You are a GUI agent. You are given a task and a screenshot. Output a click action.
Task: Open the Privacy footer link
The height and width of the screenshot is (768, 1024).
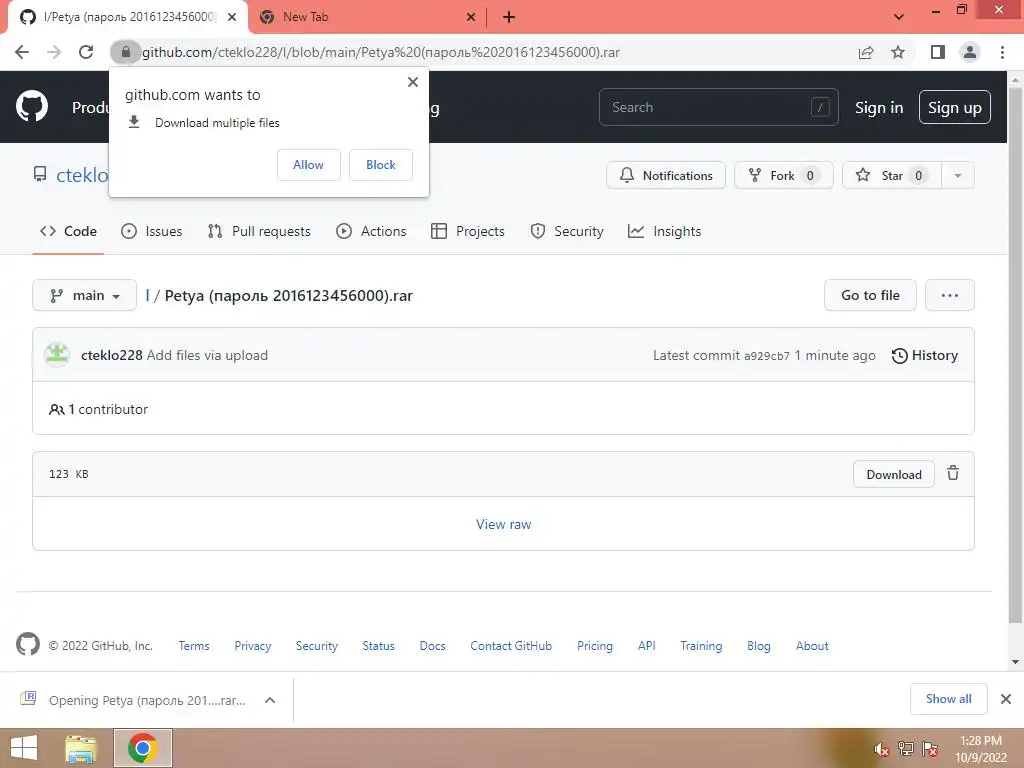[253, 645]
